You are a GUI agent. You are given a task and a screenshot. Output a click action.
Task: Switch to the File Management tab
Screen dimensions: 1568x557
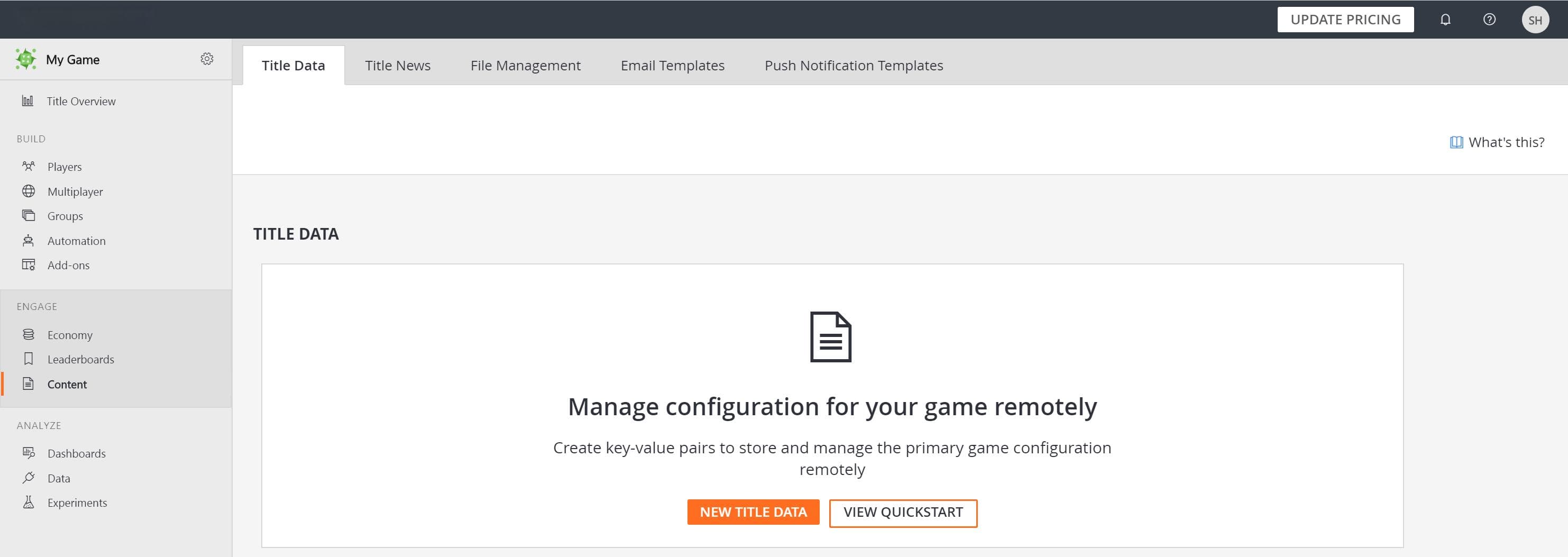(525, 65)
